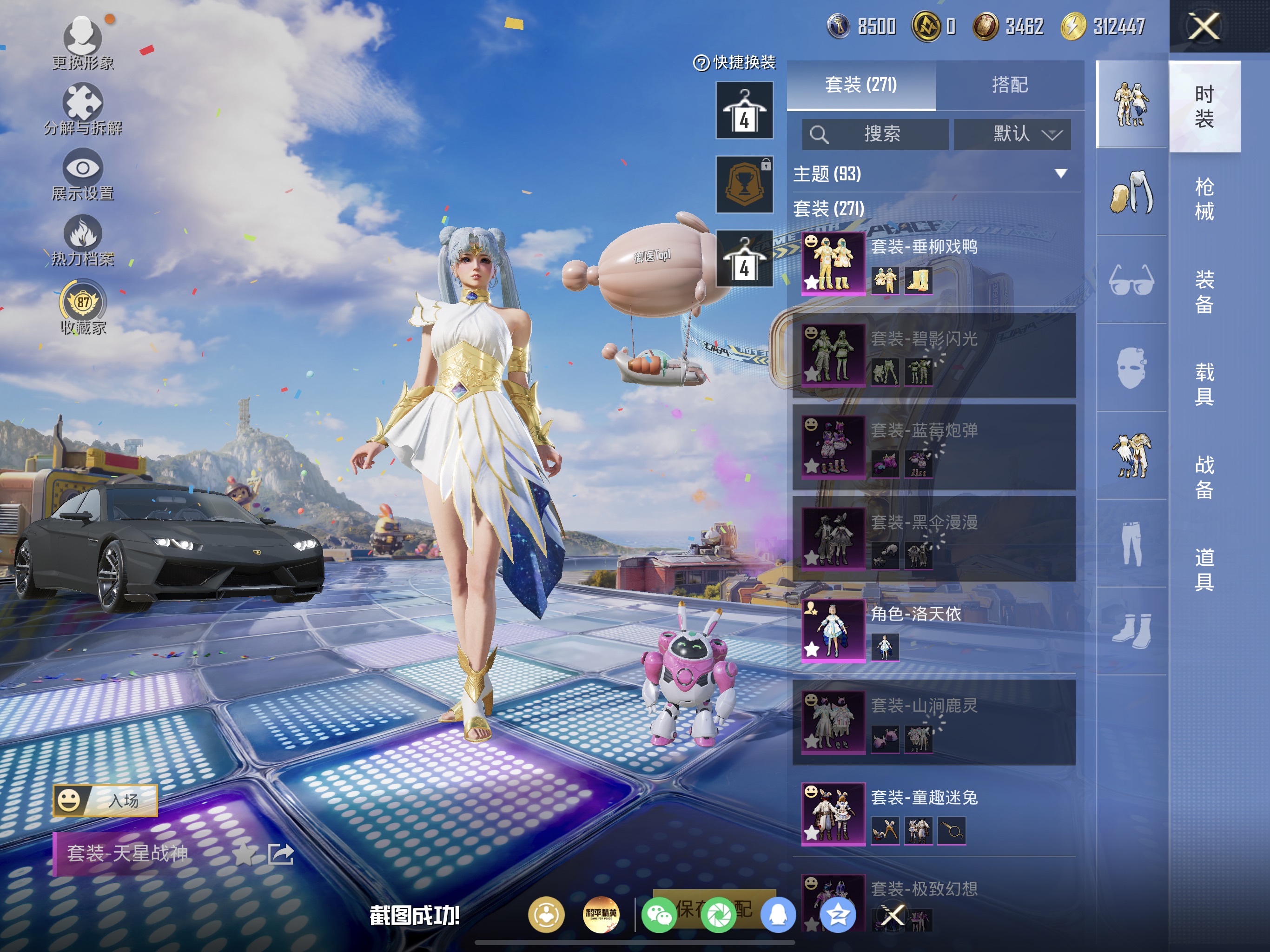Switch to the 套装 (271) tab
The width and height of the screenshot is (1270, 952).
pos(861,85)
